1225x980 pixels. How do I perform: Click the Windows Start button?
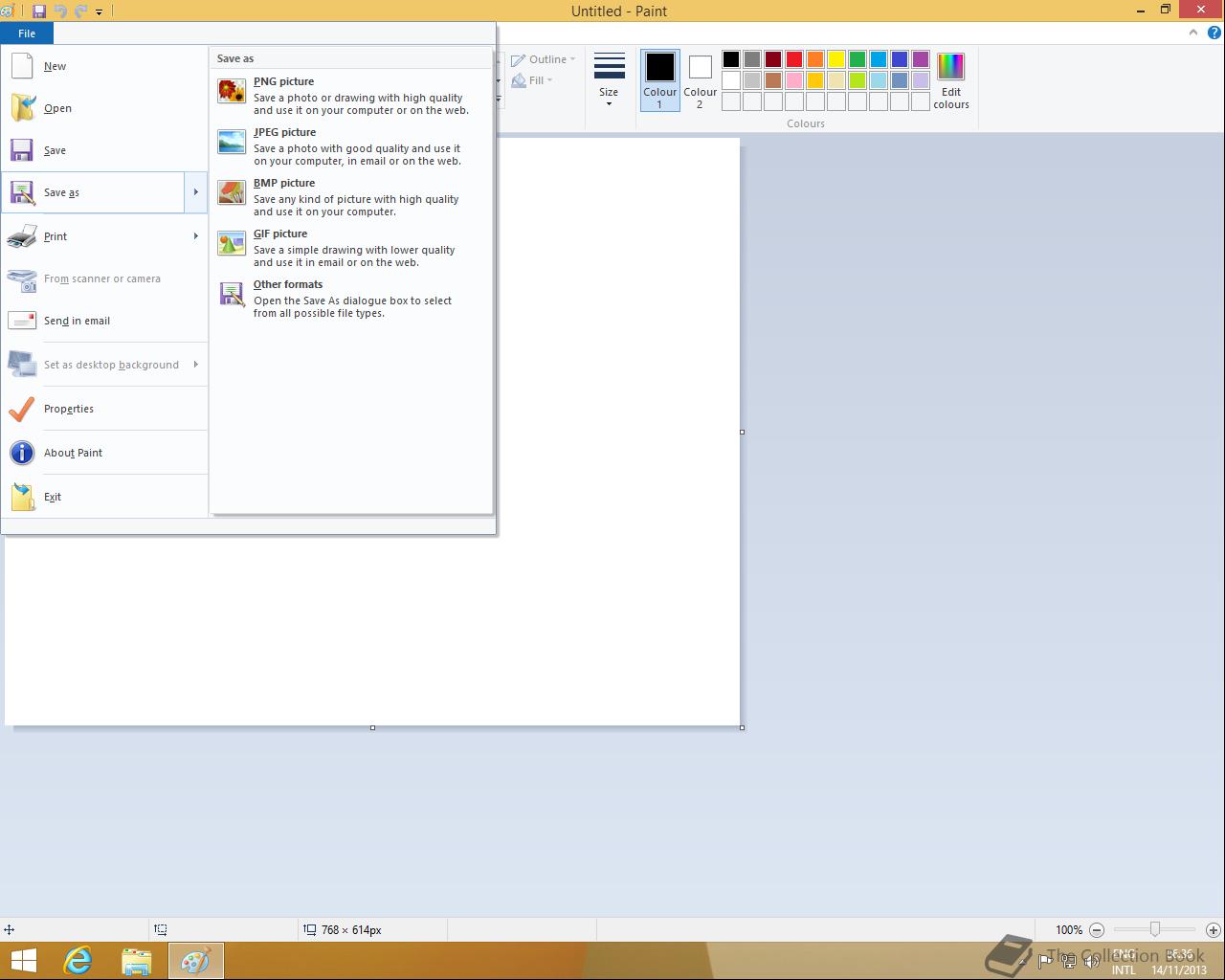tap(23, 961)
